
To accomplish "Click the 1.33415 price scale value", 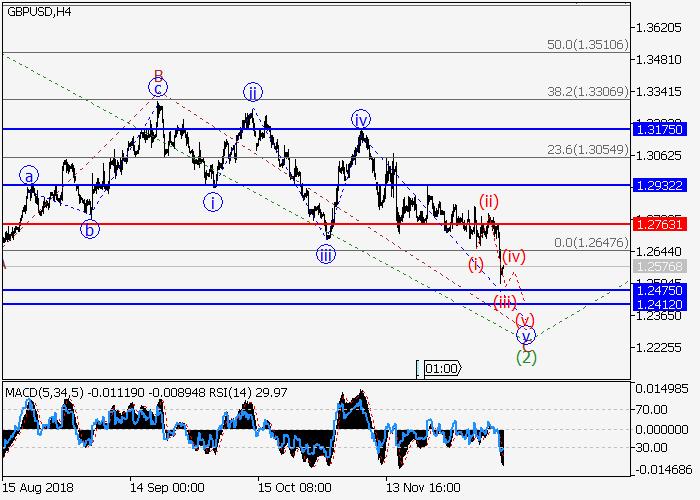I will point(659,92).
